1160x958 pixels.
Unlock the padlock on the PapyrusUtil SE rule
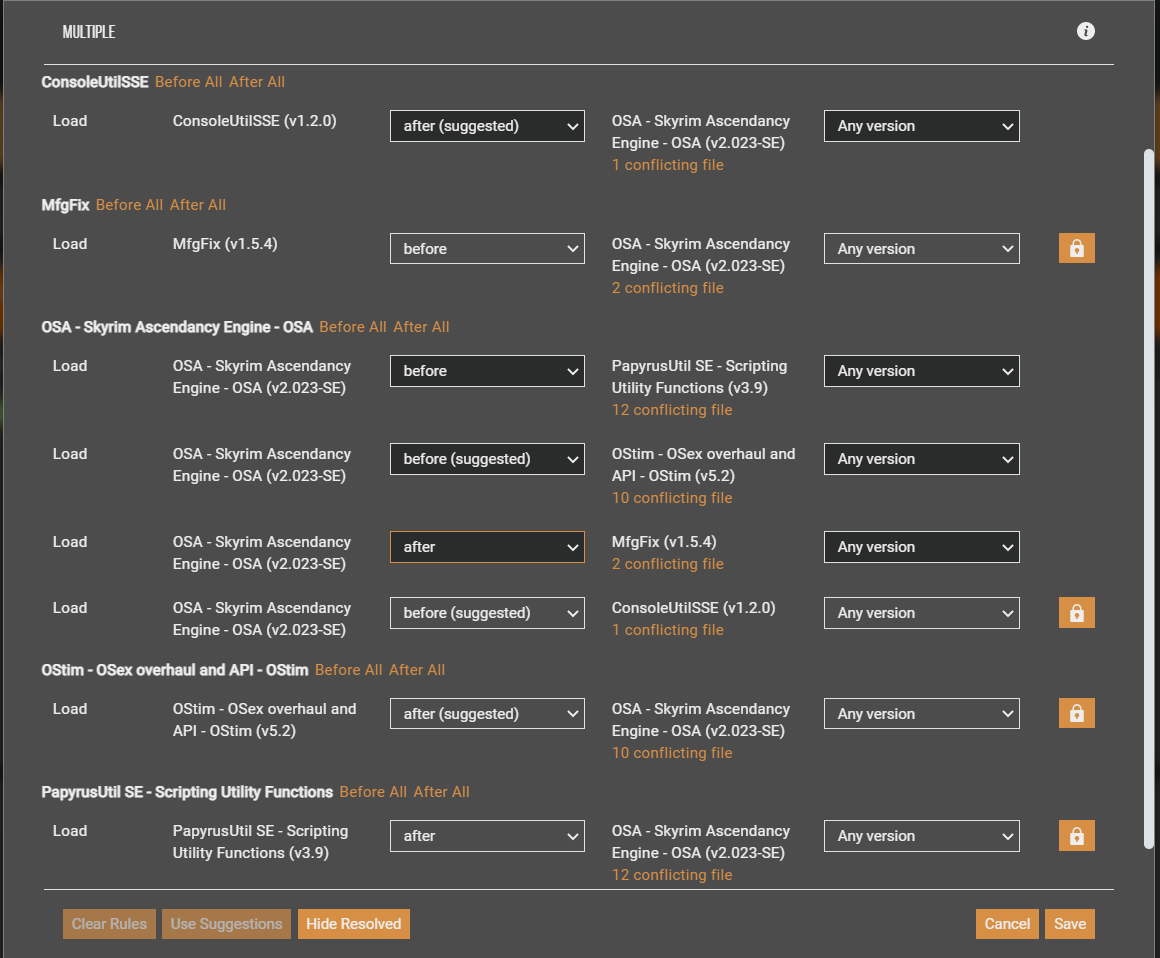point(1077,835)
